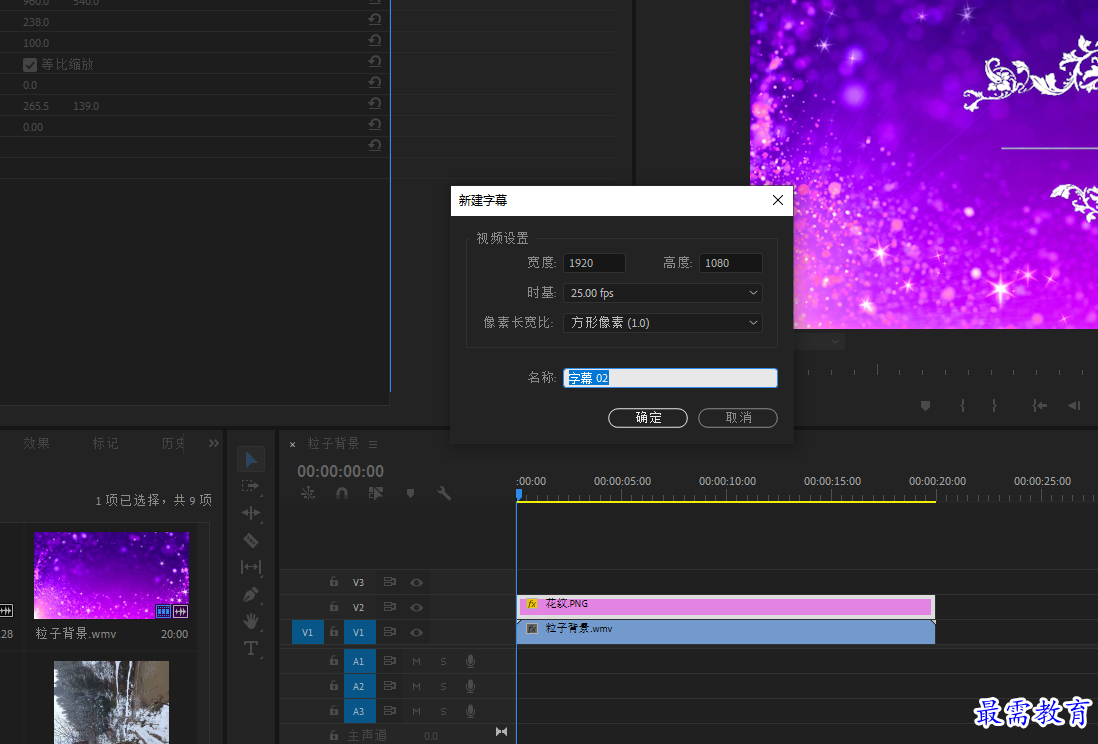Confirm dialog with 确定 button
Screen dimensions: 1098x744
(x=648, y=418)
